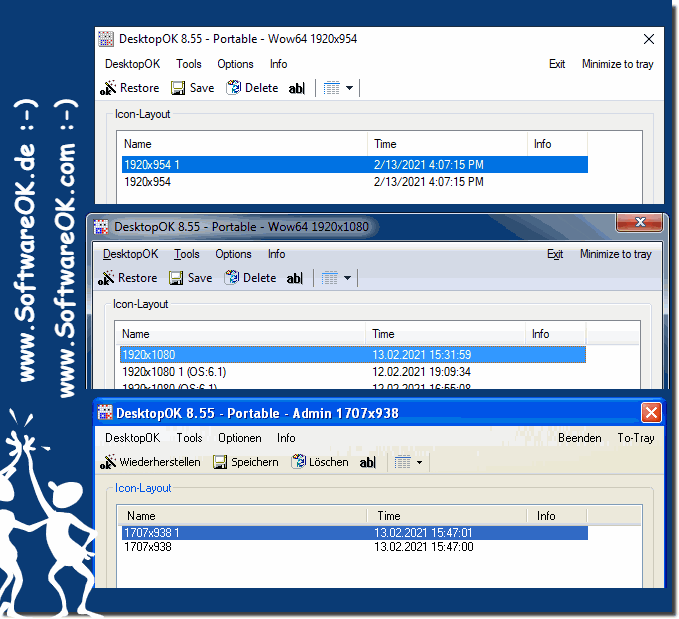Open Tools menu in Admin 1707x938 window
679x619 pixels.
tap(189, 438)
